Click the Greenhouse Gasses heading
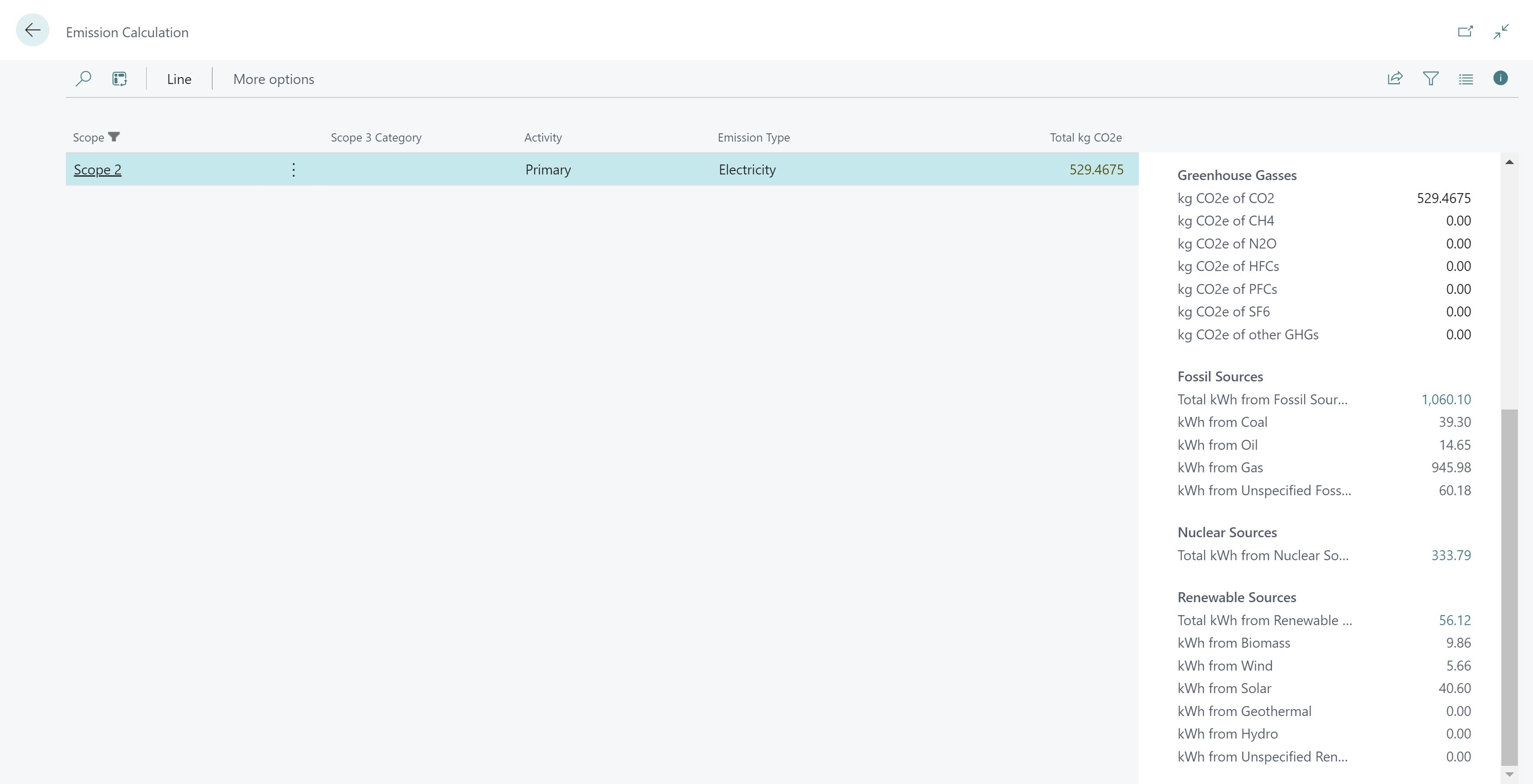This screenshot has height=784, width=1533. click(x=1237, y=175)
